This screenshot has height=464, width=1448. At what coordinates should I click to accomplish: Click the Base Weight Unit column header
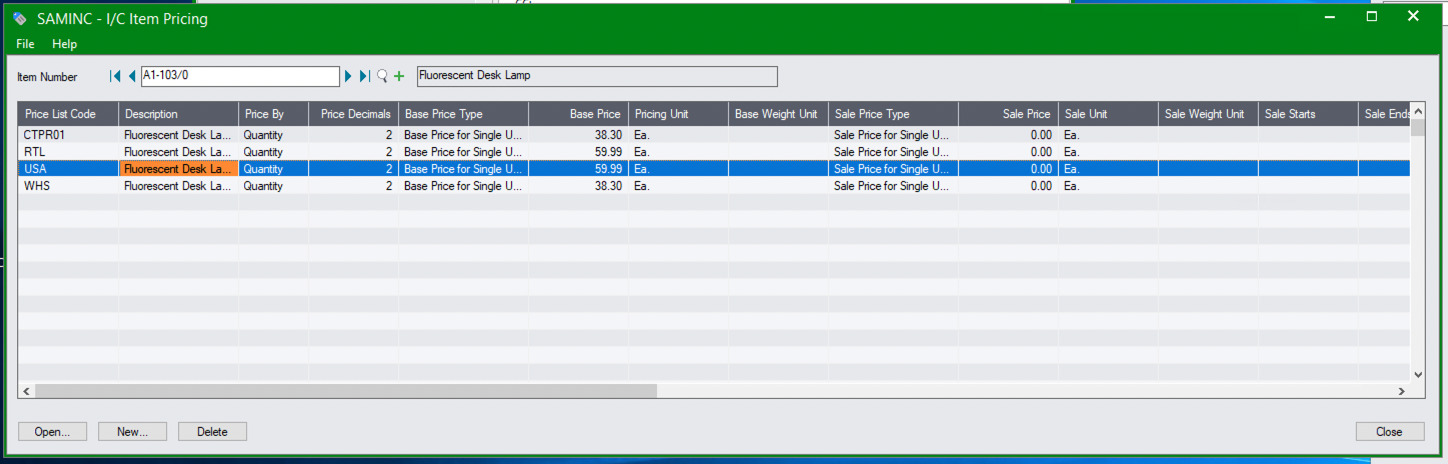pyautogui.click(x=778, y=114)
